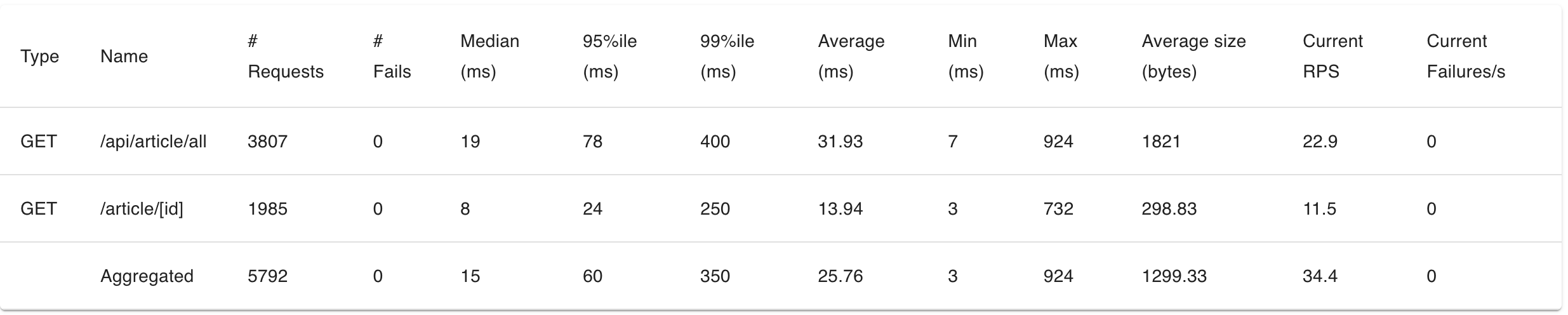This screenshot has width=1568, height=315.
Task: Sort by # Fails header
Action: coord(392,57)
